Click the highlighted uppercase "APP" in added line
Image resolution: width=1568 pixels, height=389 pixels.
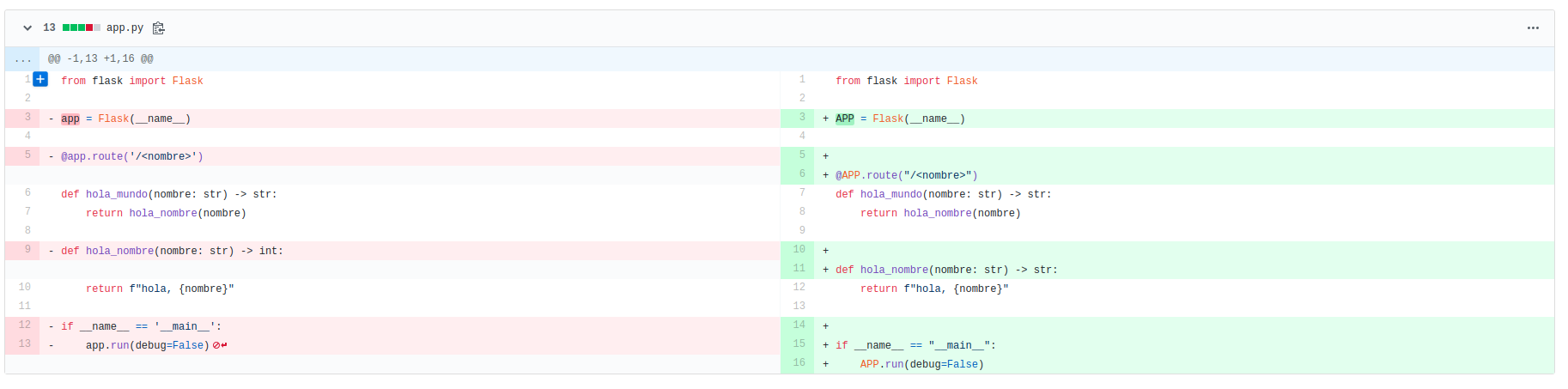(845, 119)
